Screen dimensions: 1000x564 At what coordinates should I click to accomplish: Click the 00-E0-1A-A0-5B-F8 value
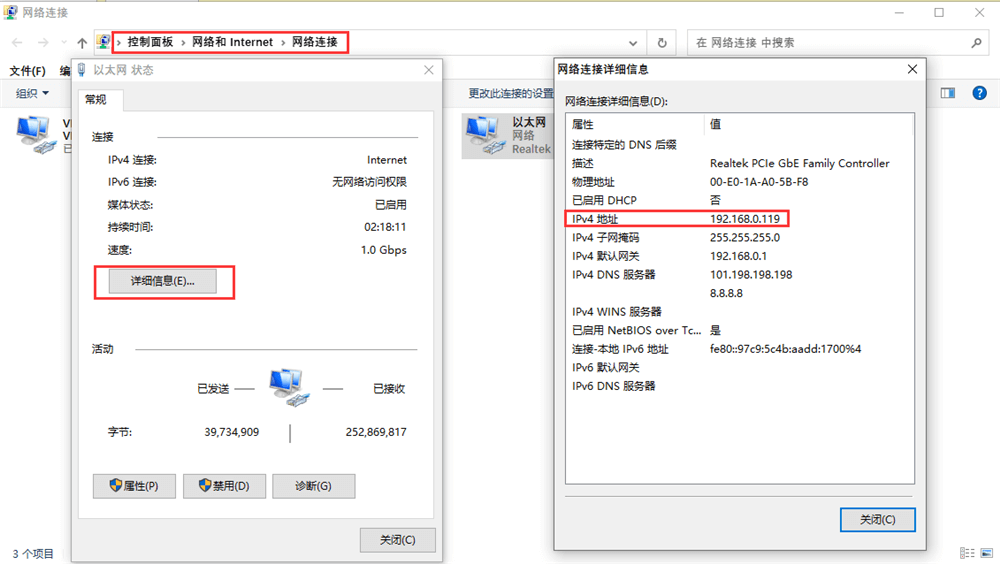pos(759,182)
